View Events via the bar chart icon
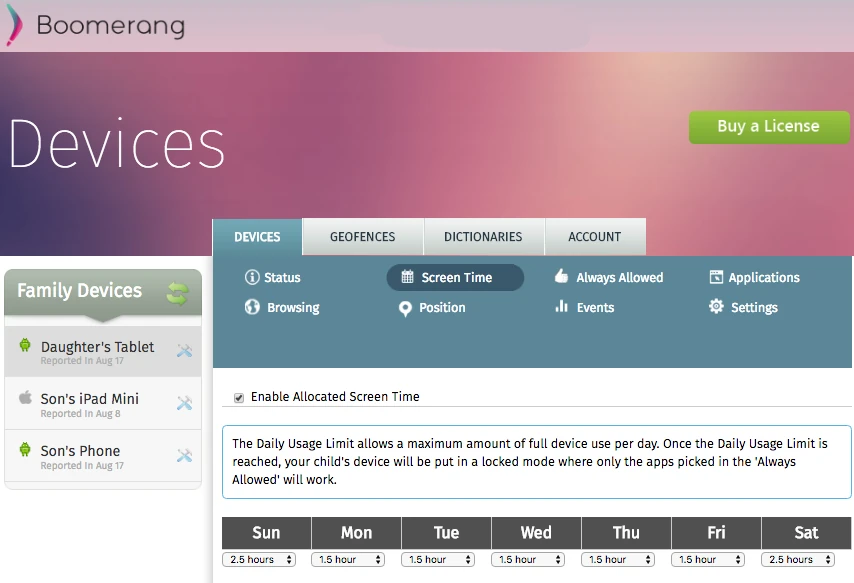 point(562,308)
